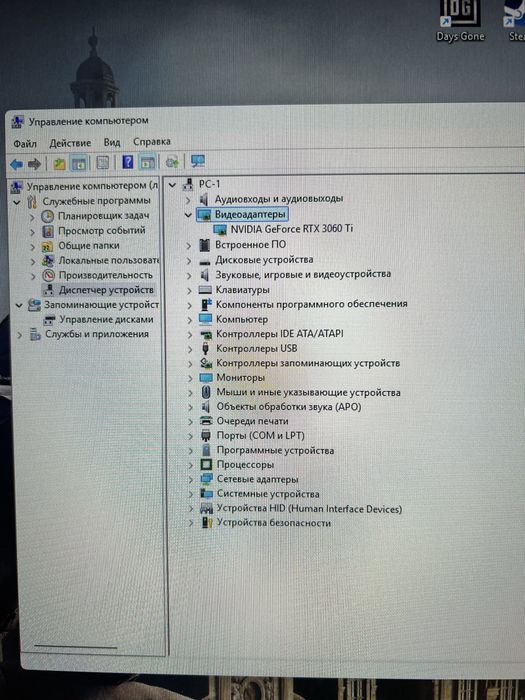
Task: Click the Звуковые, игровые и видеоустройства speaker icon
Action: [204, 275]
